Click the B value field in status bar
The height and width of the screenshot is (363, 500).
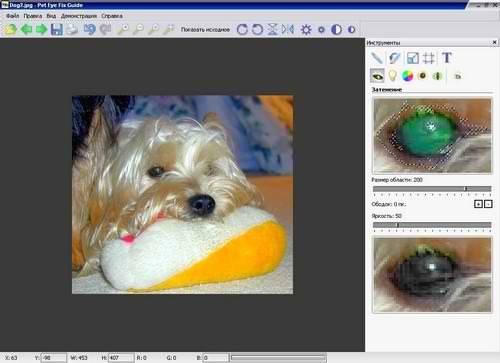[x=216, y=358]
